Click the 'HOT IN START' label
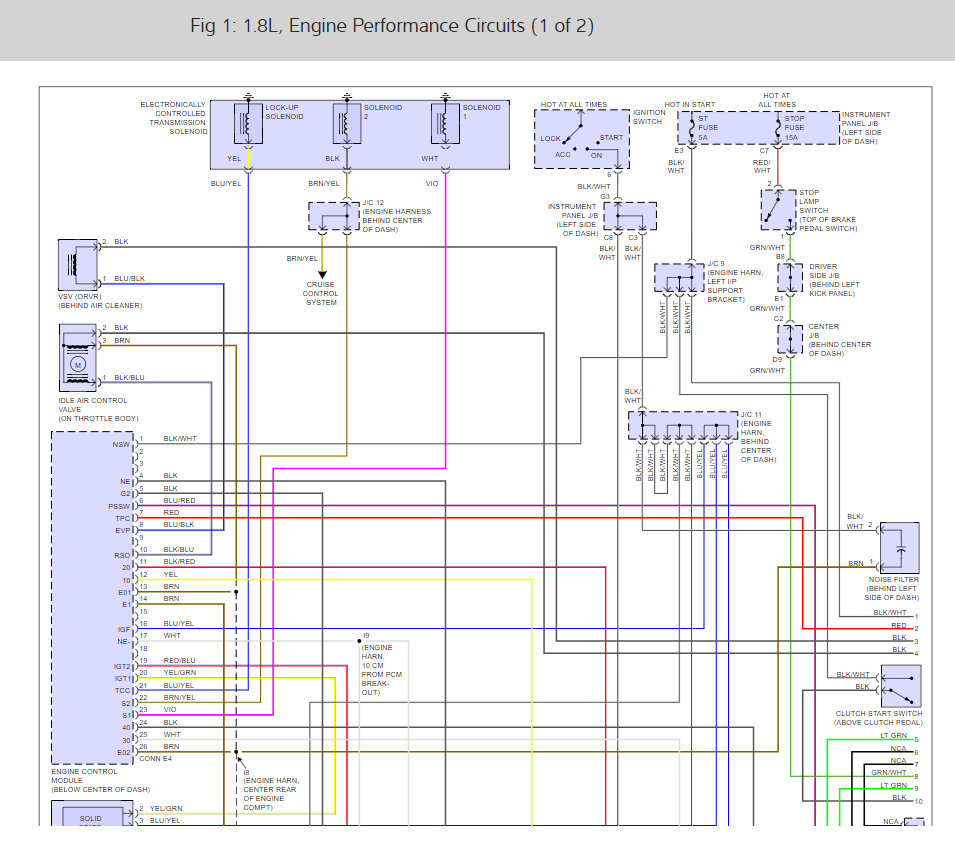 [689, 105]
